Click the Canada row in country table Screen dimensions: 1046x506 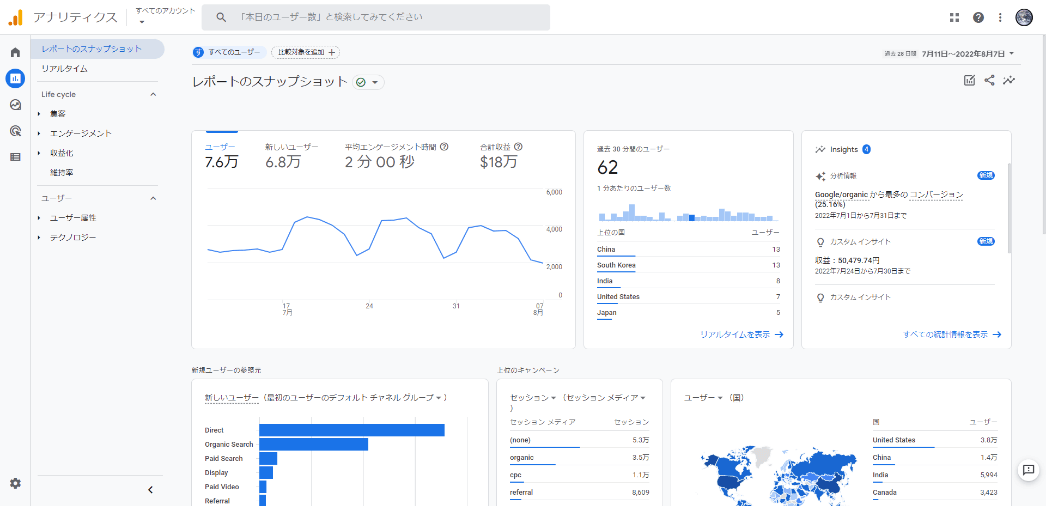click(935, 493)
